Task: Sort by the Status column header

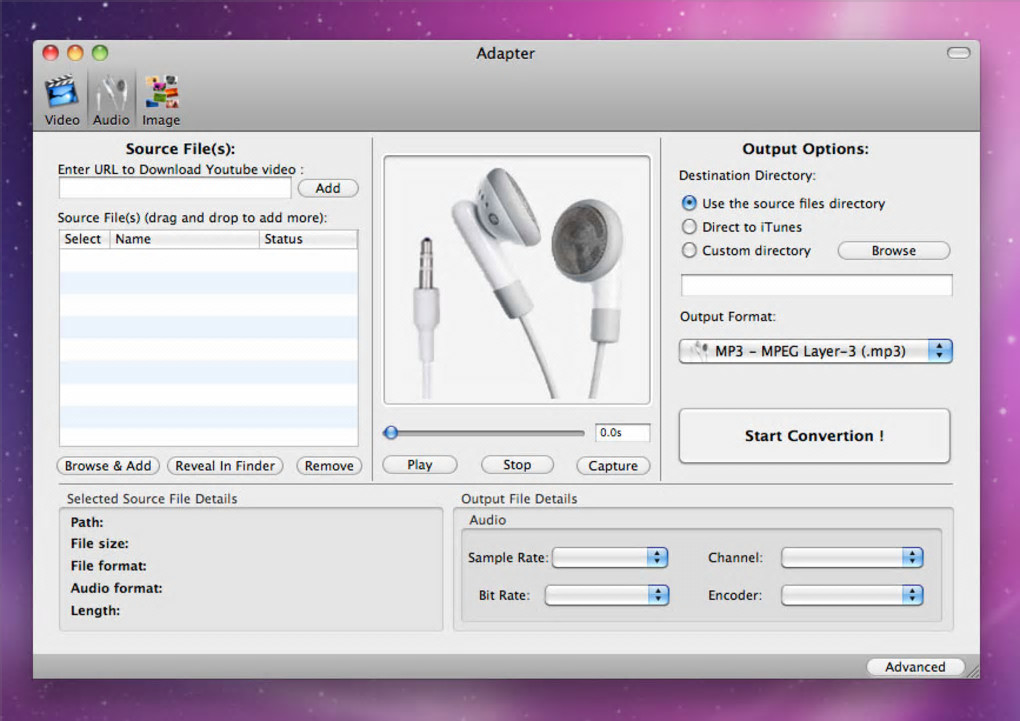Action: tap(308, 239)
